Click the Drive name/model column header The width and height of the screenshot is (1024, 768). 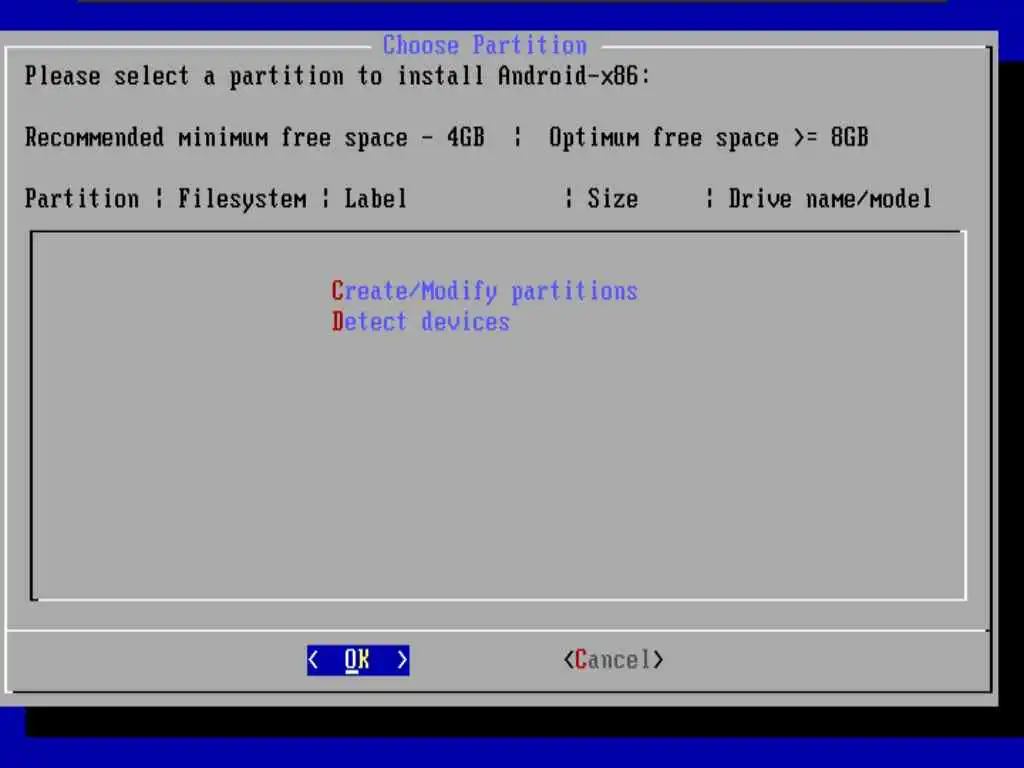coord(830,199)
